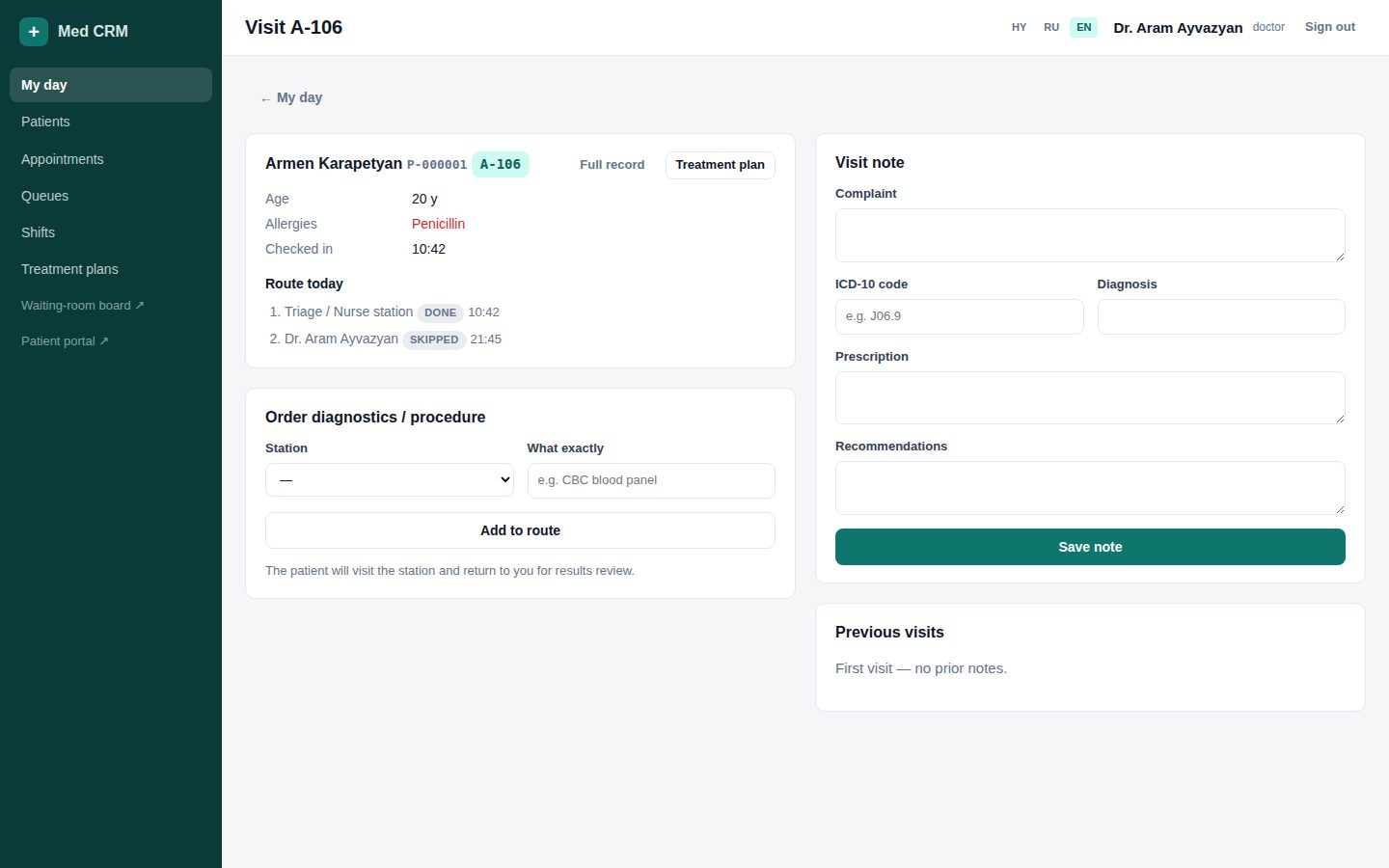Focus the Recommendations text area
This screenshot has width=1389, height=868.
(1090, 488)
